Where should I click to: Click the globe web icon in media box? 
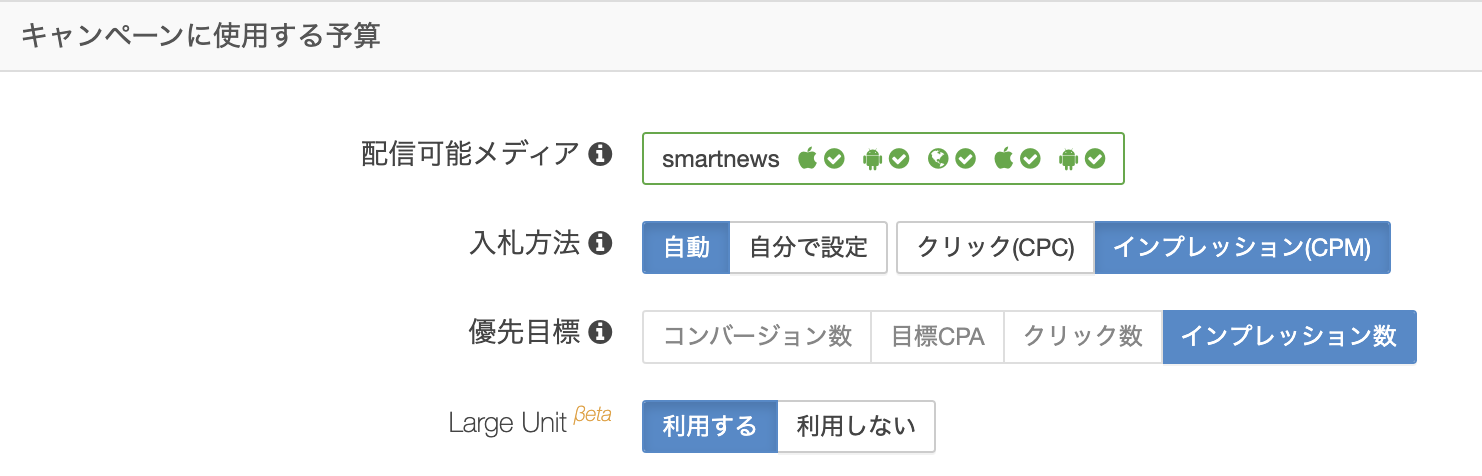pyautogui.click(x=938, y=158)
